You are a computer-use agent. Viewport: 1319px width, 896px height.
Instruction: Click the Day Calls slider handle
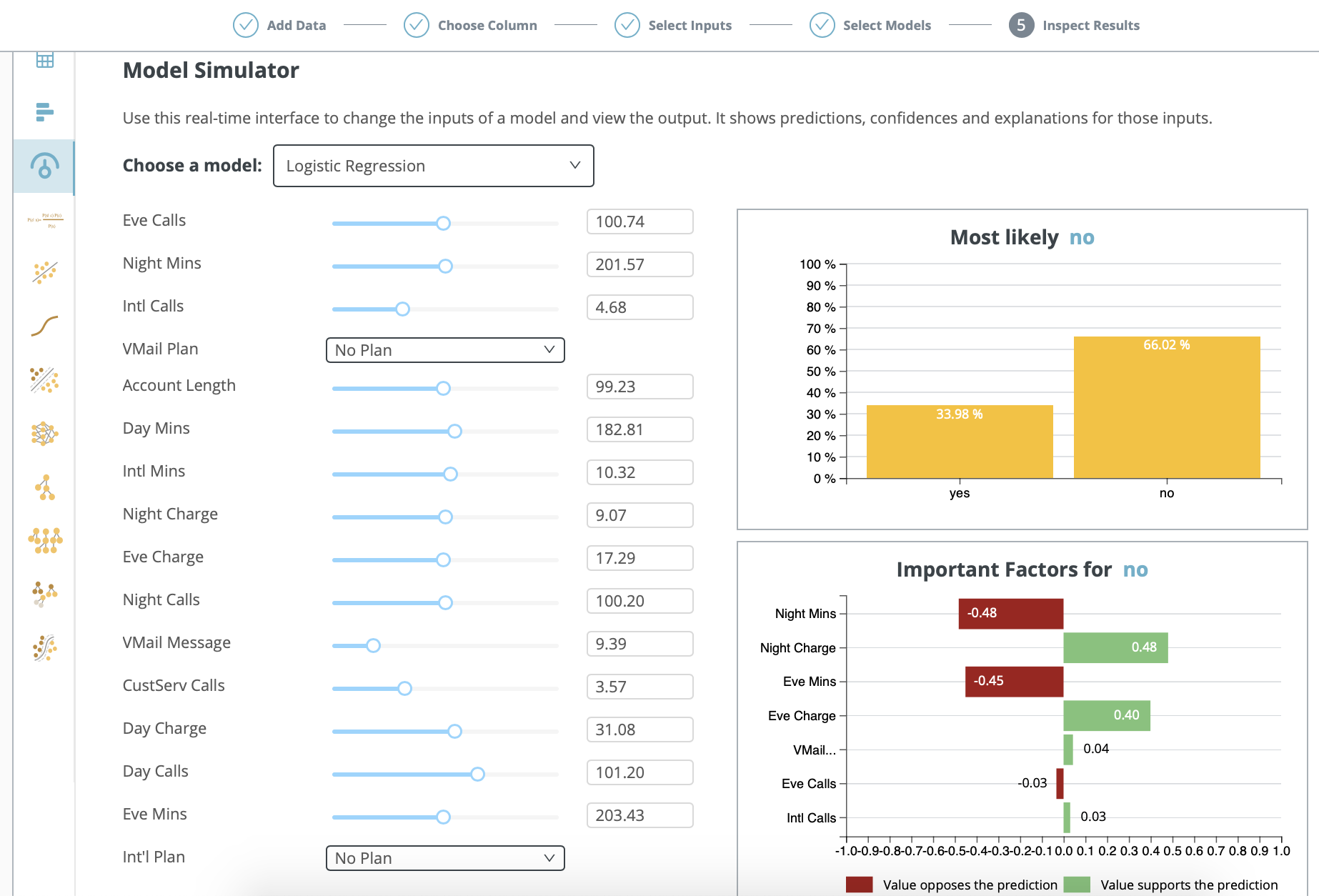tap(477, 774)
